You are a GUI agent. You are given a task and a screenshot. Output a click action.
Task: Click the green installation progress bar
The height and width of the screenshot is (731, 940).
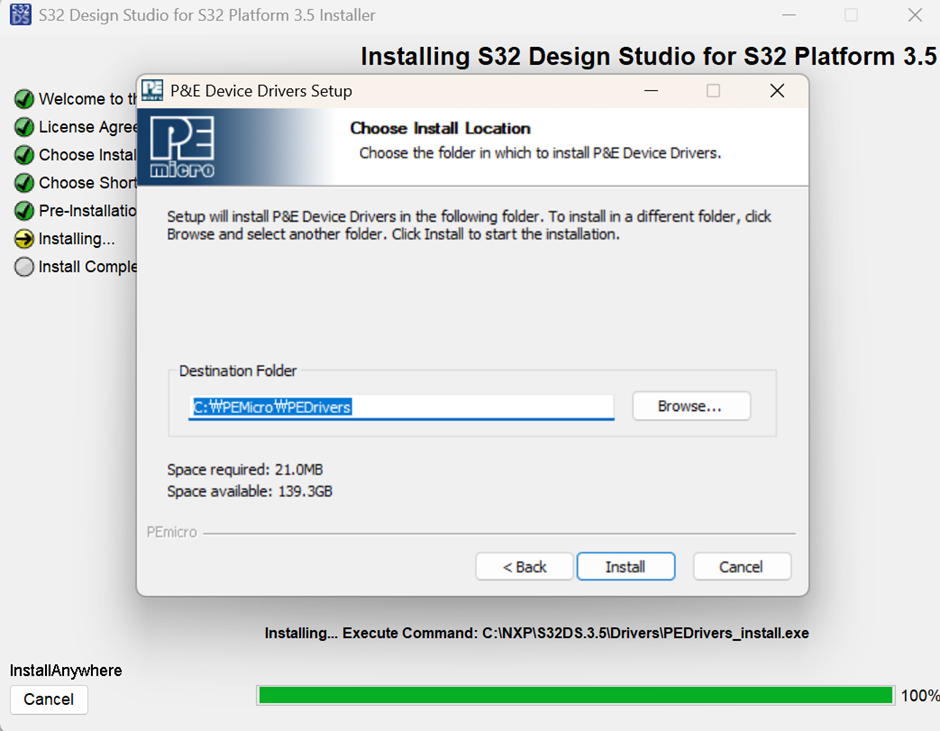tap(576, 696)
